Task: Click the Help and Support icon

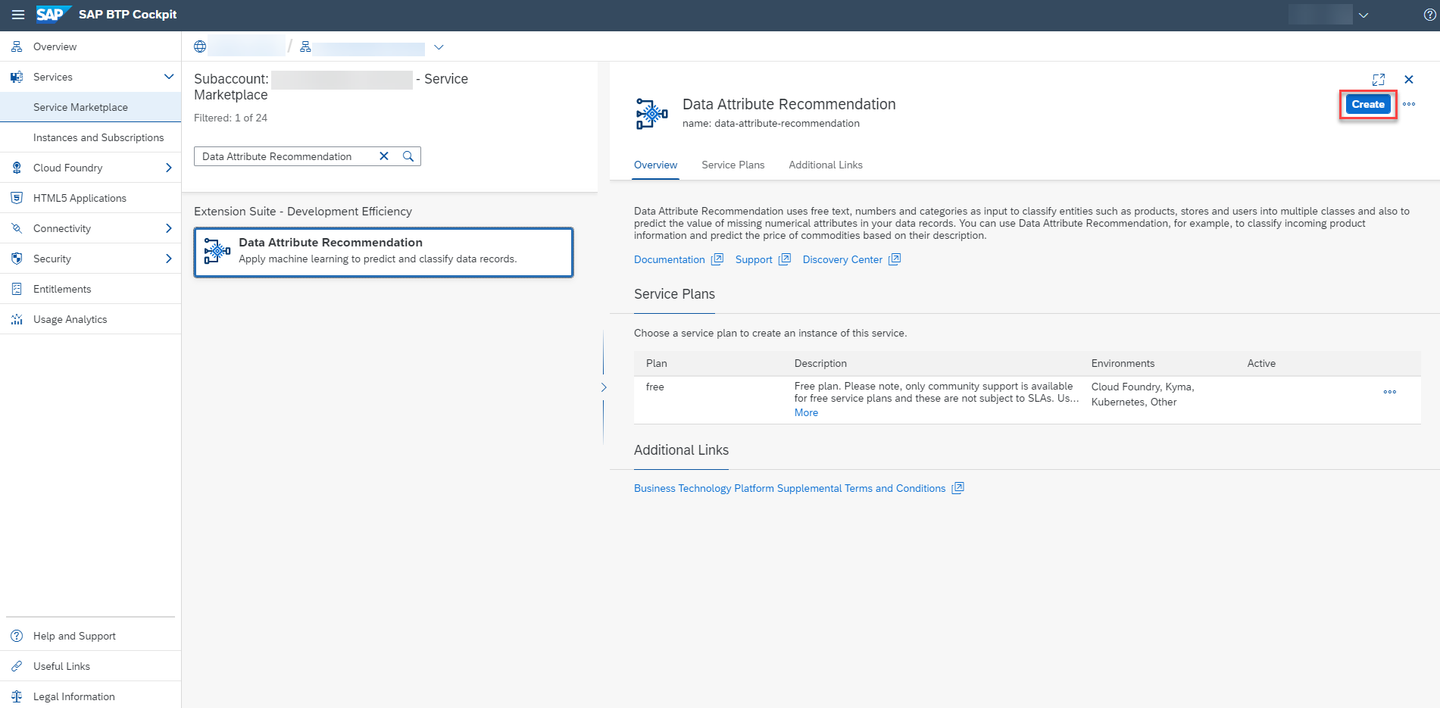Action: point(16,636)
